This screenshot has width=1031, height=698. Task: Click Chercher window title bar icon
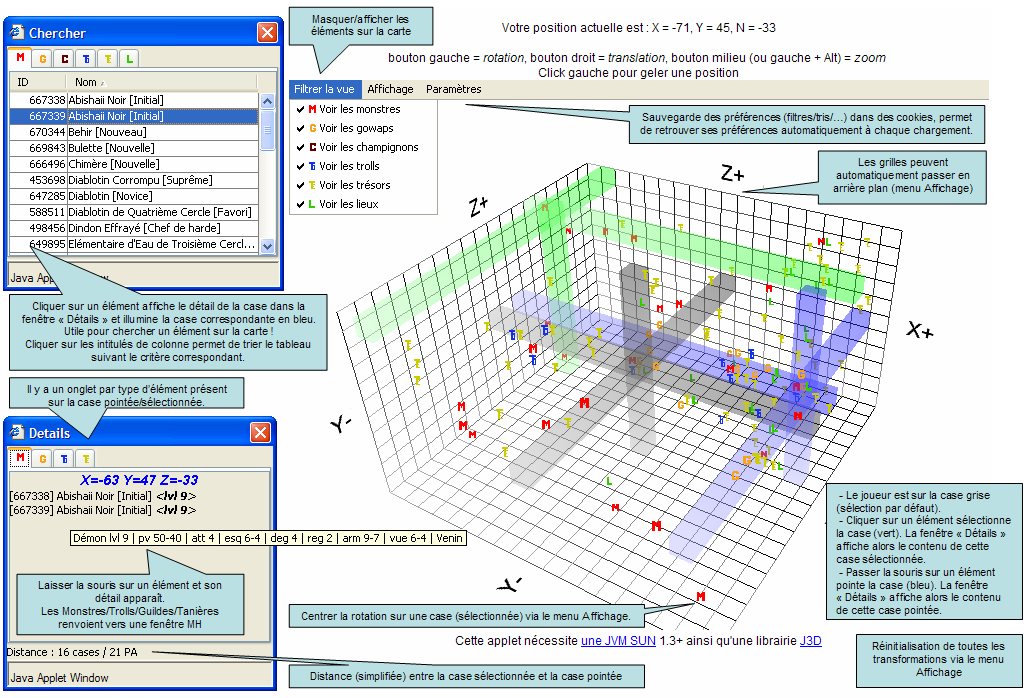pos(17,32)
